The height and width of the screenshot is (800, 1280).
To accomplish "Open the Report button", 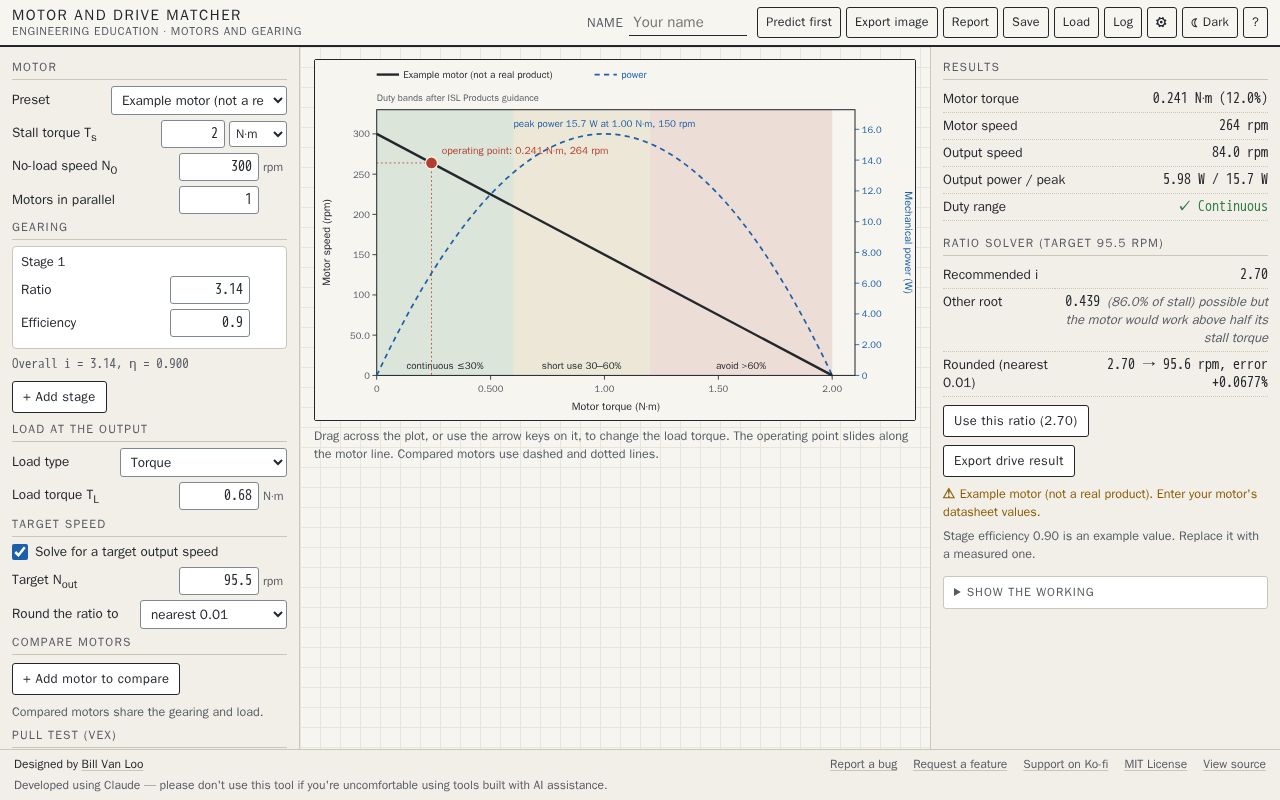I will 970,22.
